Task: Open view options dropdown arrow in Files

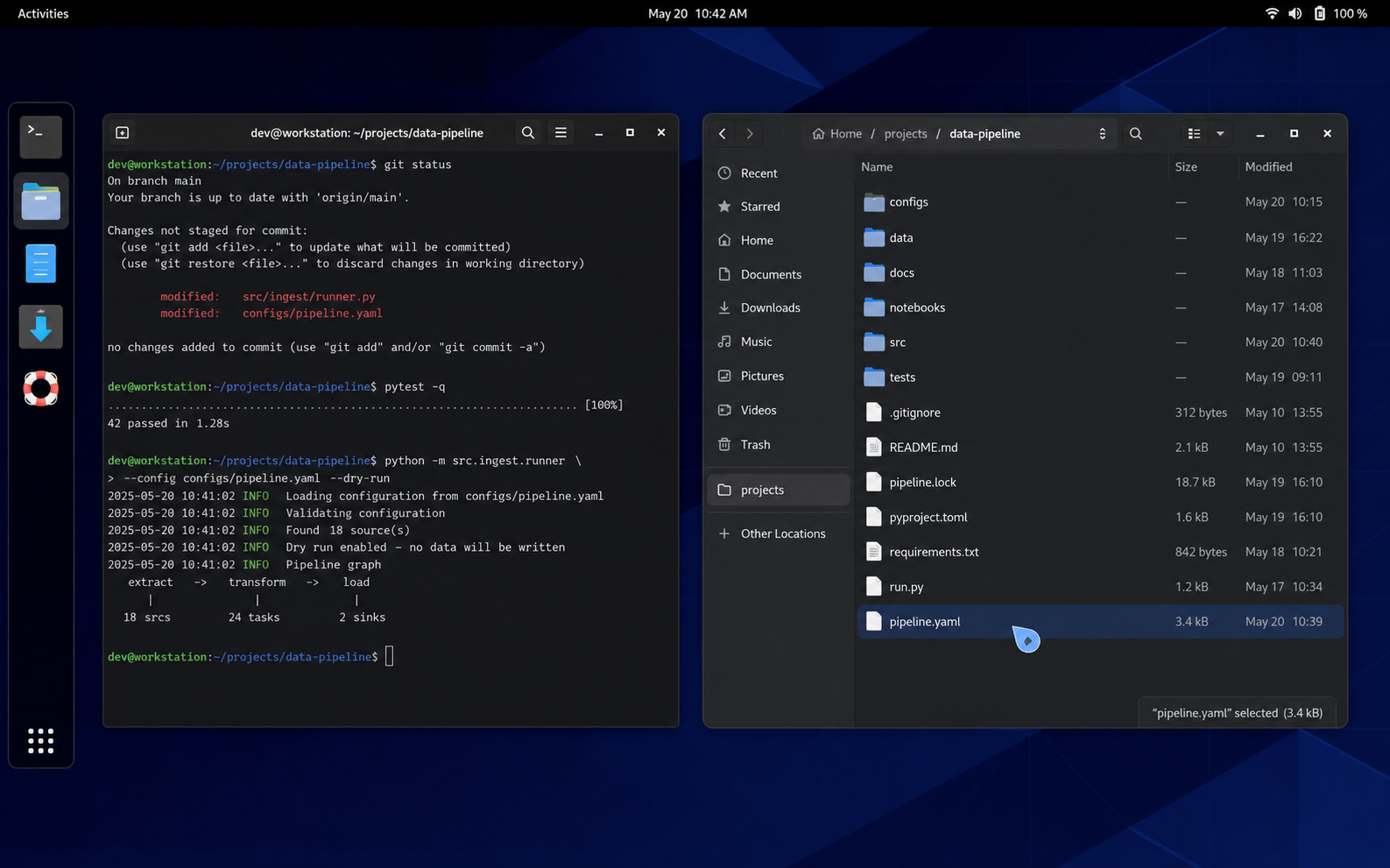Action: click(1220, 134)
